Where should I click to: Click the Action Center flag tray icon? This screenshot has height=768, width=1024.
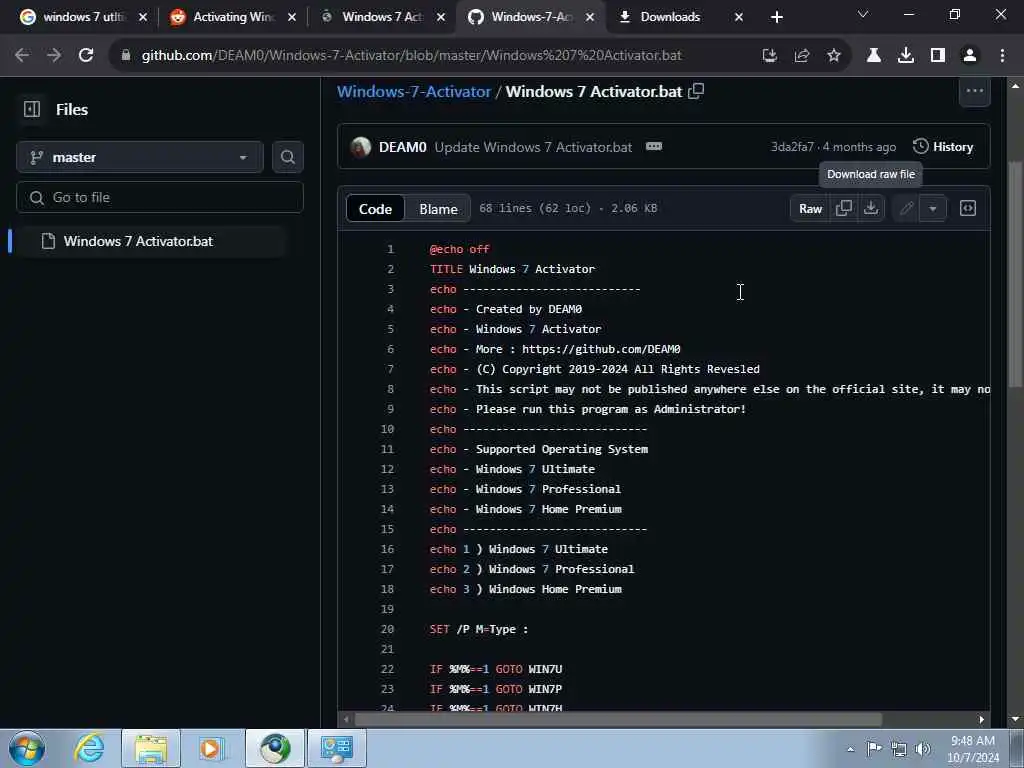click(x=874, y=749)
